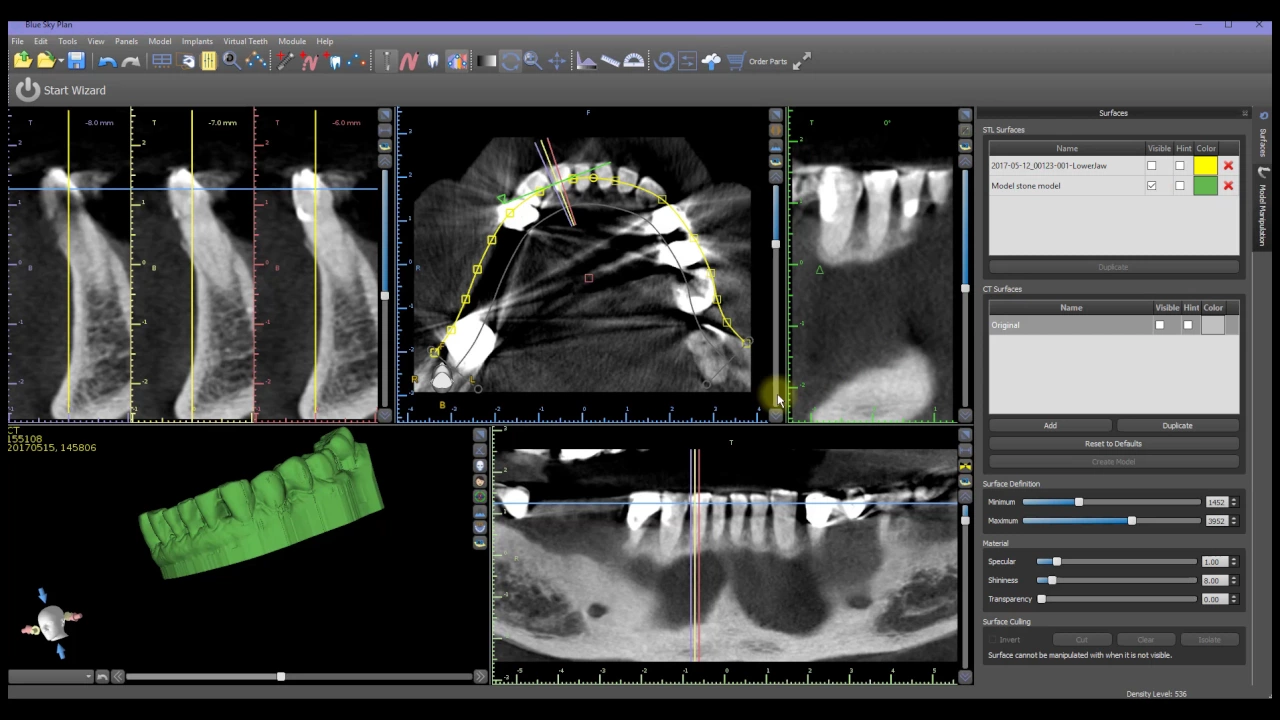
Task: Click the Add button under CT Surfaces
Action: [1050, 426]
